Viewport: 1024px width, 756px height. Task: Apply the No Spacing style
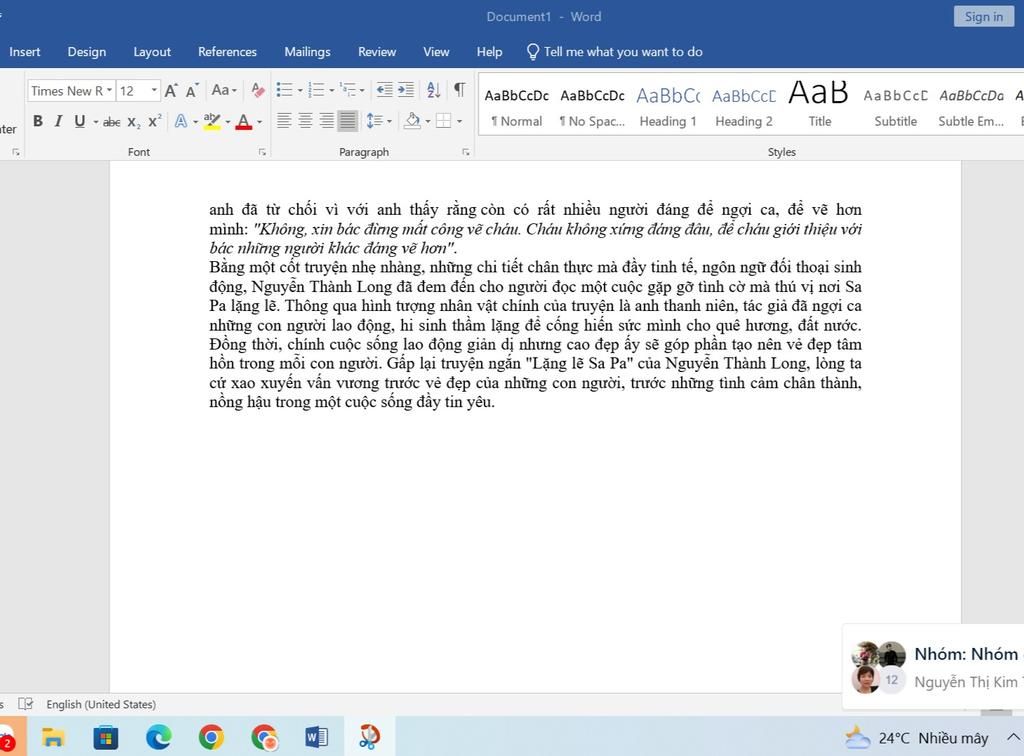pos(592,106)
